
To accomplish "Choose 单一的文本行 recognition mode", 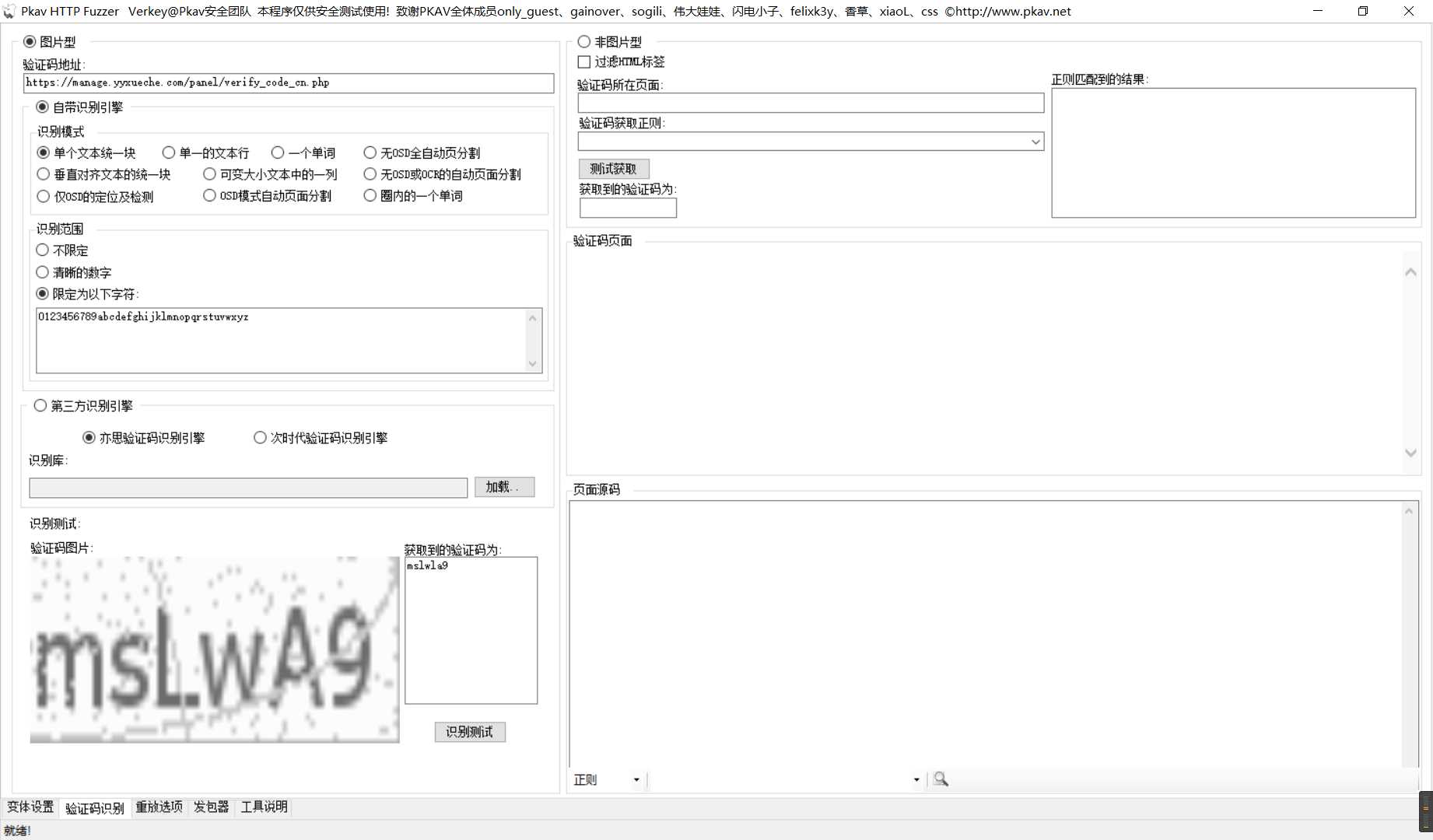I will (169, 153).
